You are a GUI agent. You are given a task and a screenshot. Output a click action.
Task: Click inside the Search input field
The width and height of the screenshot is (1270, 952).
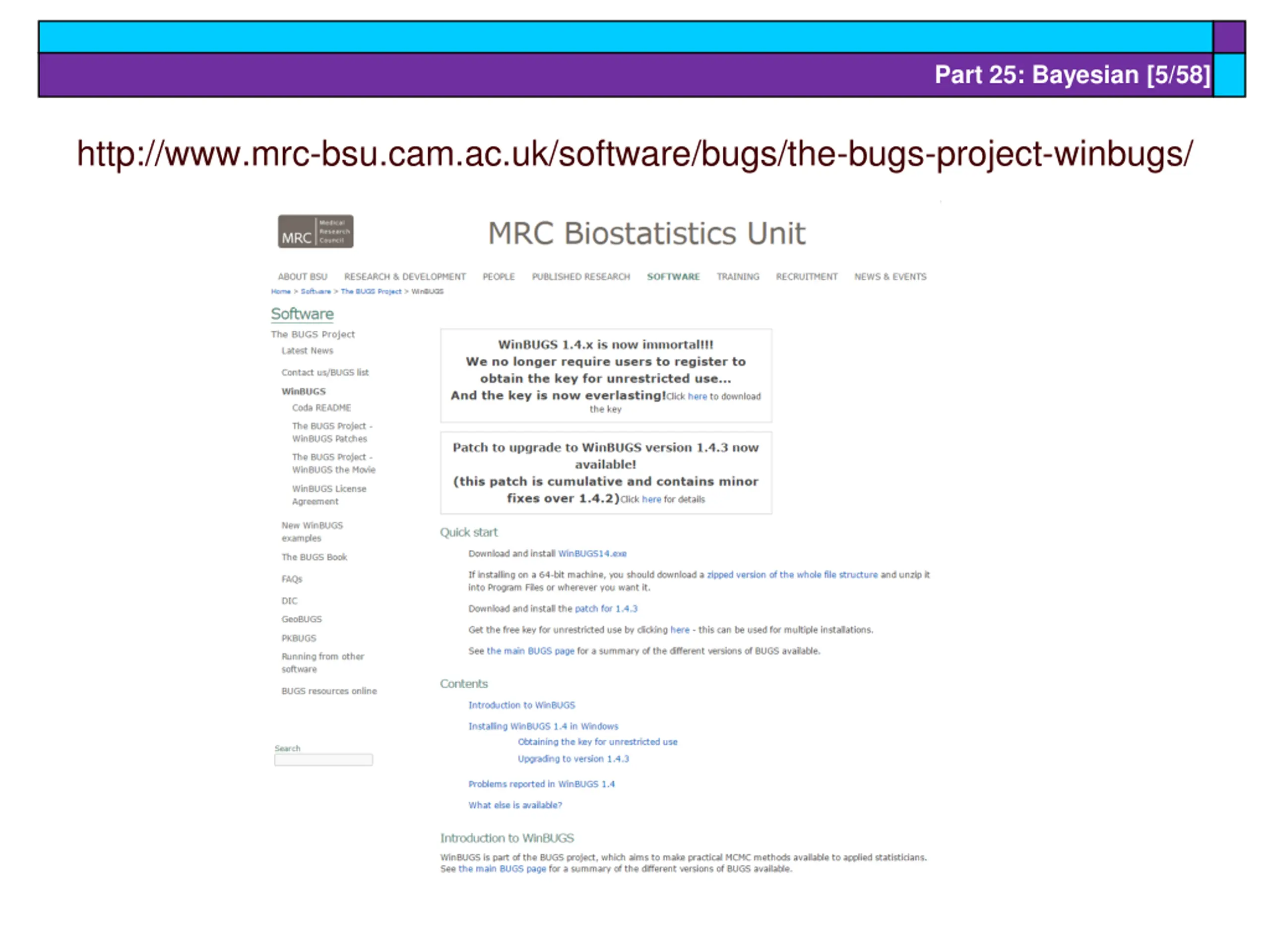click(x=323, y=759)
